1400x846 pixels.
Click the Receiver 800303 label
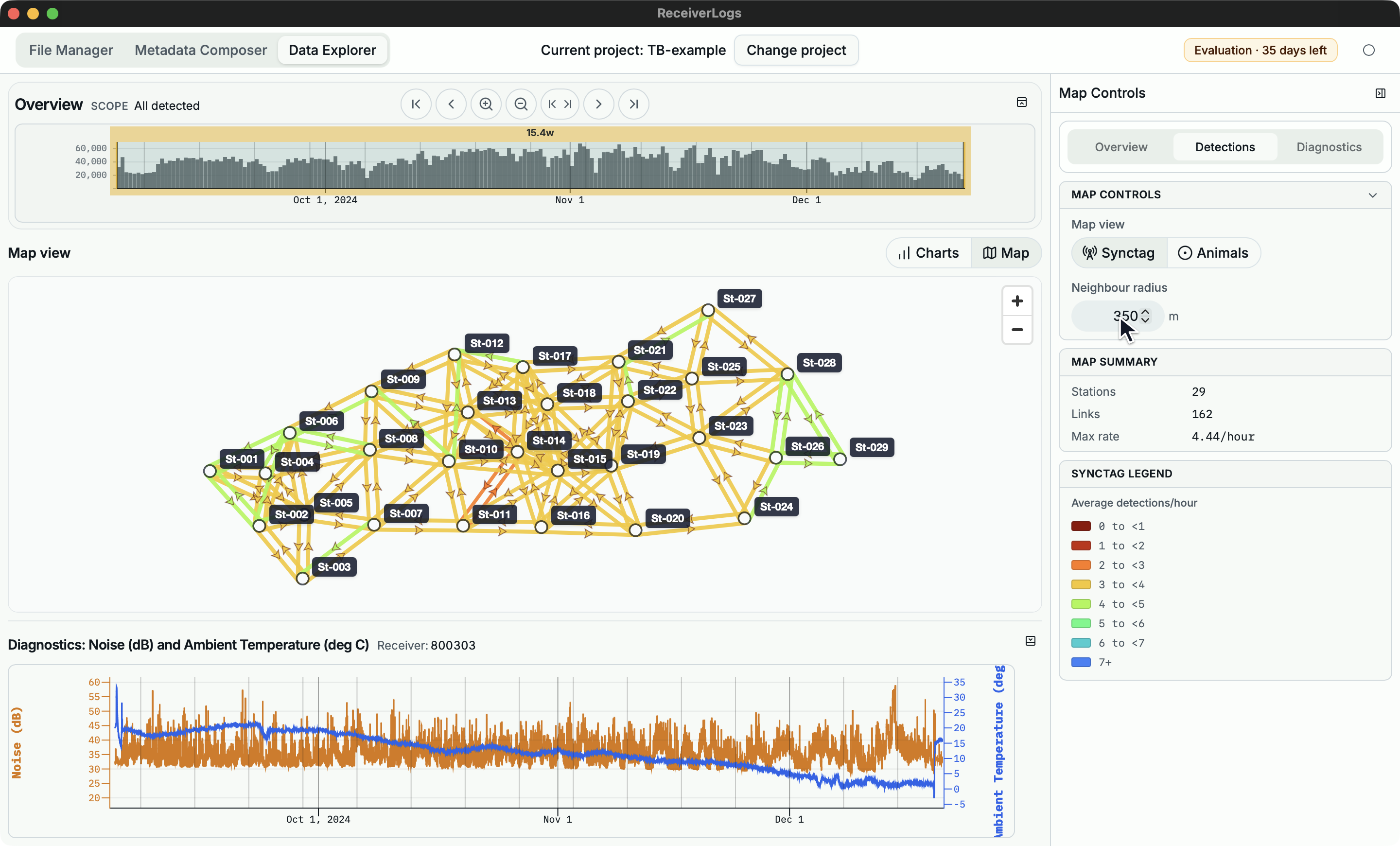(426, 645)
